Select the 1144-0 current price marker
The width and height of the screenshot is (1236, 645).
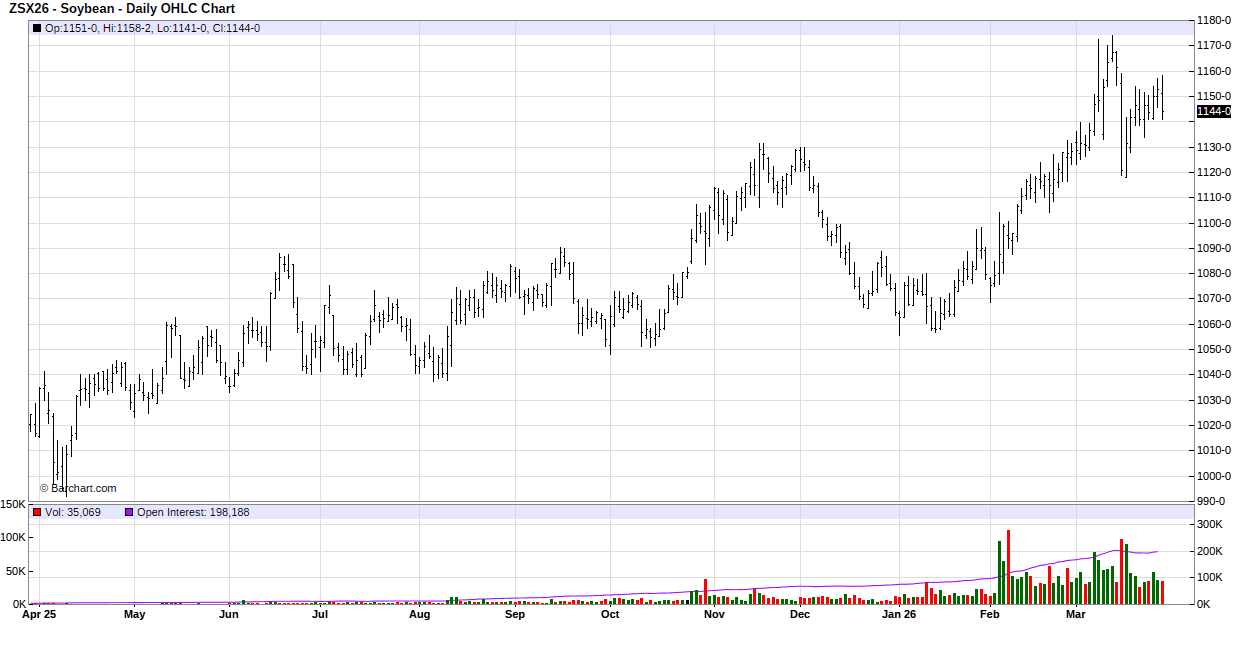tap(1213, 111)
